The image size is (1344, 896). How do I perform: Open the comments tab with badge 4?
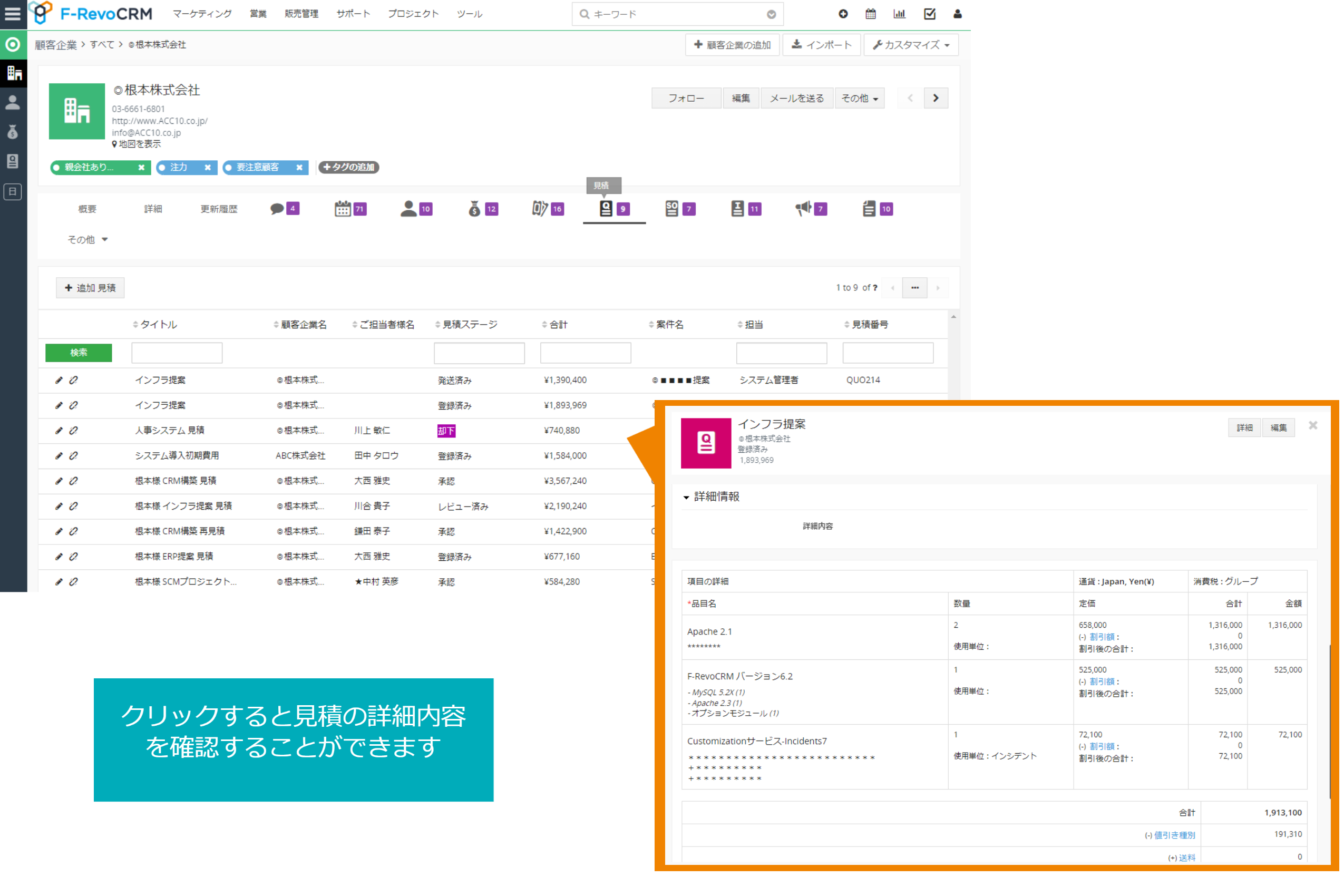285,209
